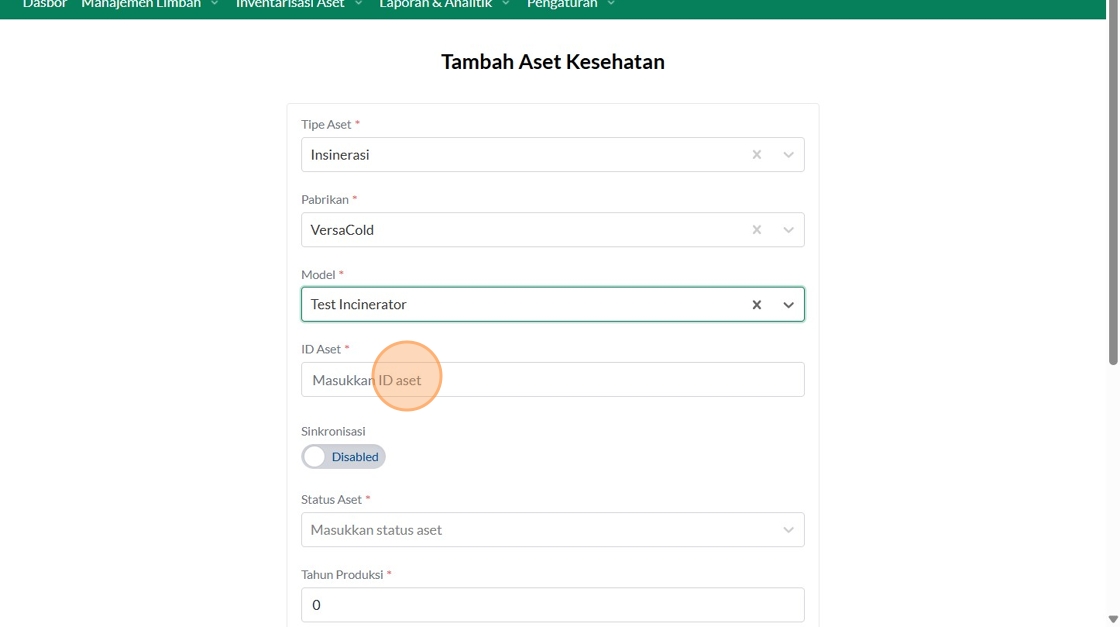Toggle the Sinkronisasi Disabled switch

[x=343, y=457]
